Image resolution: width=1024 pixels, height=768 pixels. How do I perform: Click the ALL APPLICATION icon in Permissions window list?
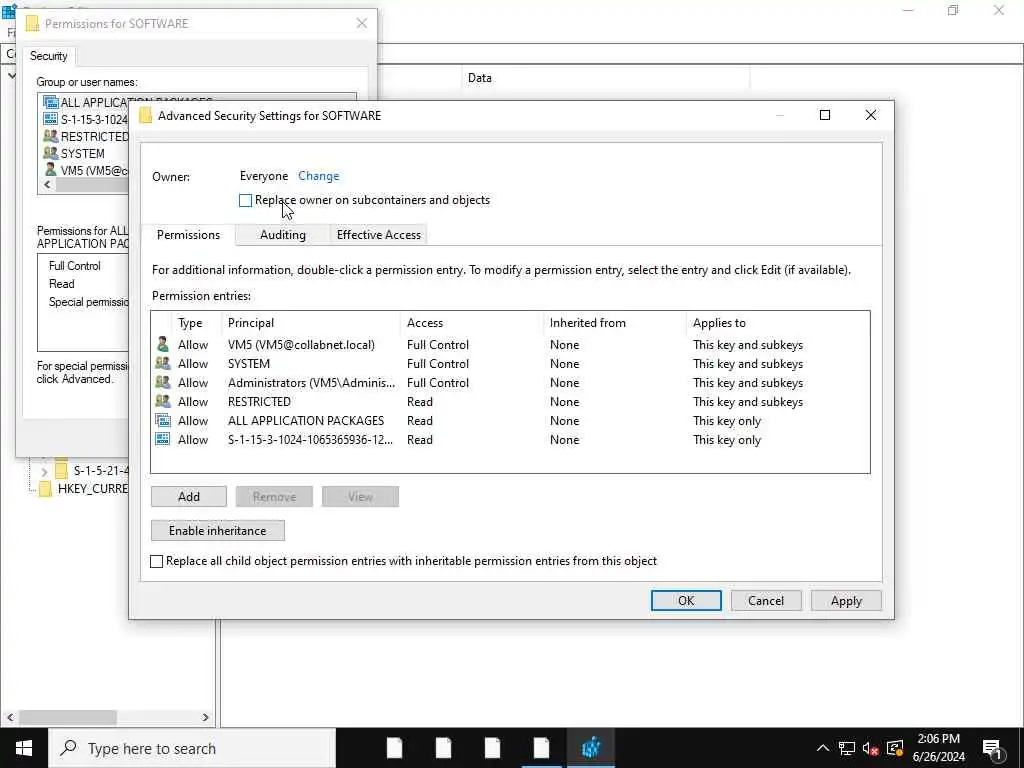click(x=50, y=102)
